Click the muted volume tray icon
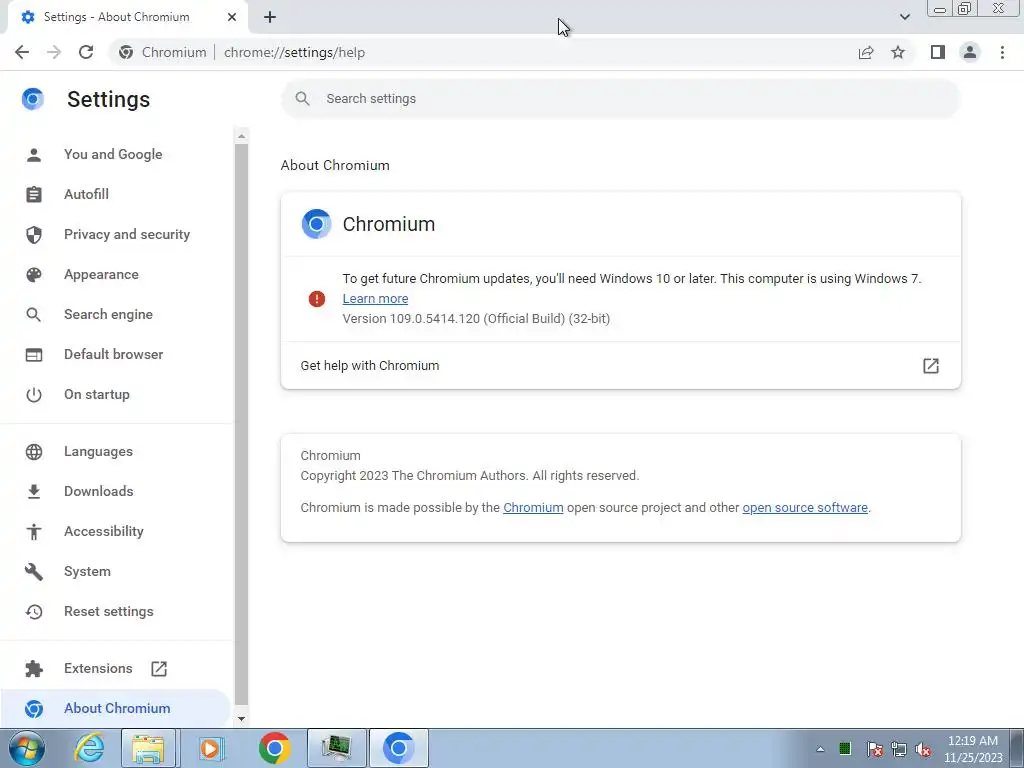The height and width of the screenshot is (768, 1024). click(923, 749)
